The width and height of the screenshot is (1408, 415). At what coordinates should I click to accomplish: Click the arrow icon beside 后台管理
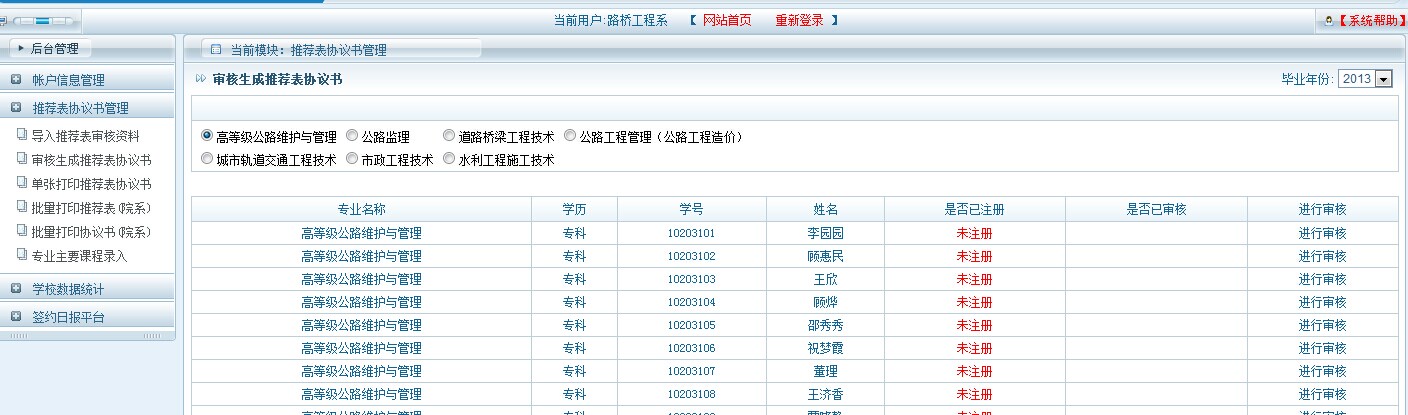tap(20, 48)
